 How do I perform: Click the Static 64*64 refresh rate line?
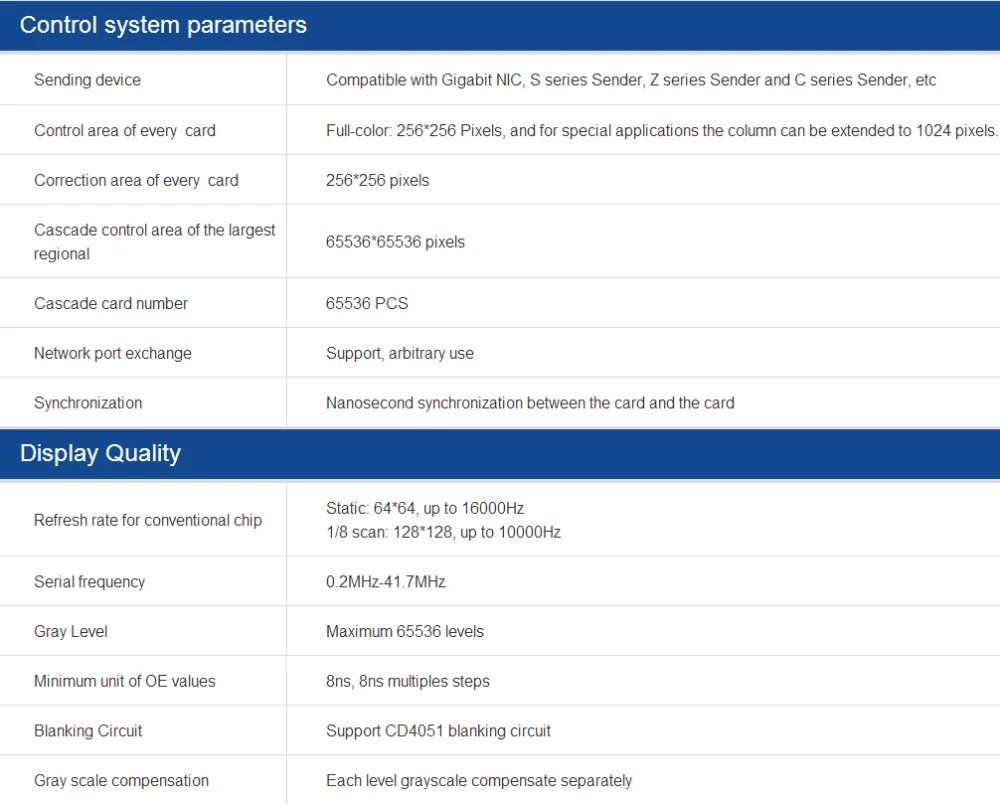[424, 508]
